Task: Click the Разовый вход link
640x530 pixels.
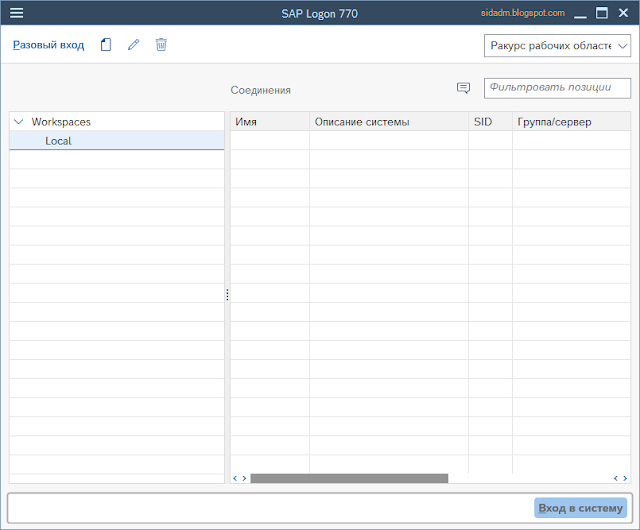Action: pos(49,45)
